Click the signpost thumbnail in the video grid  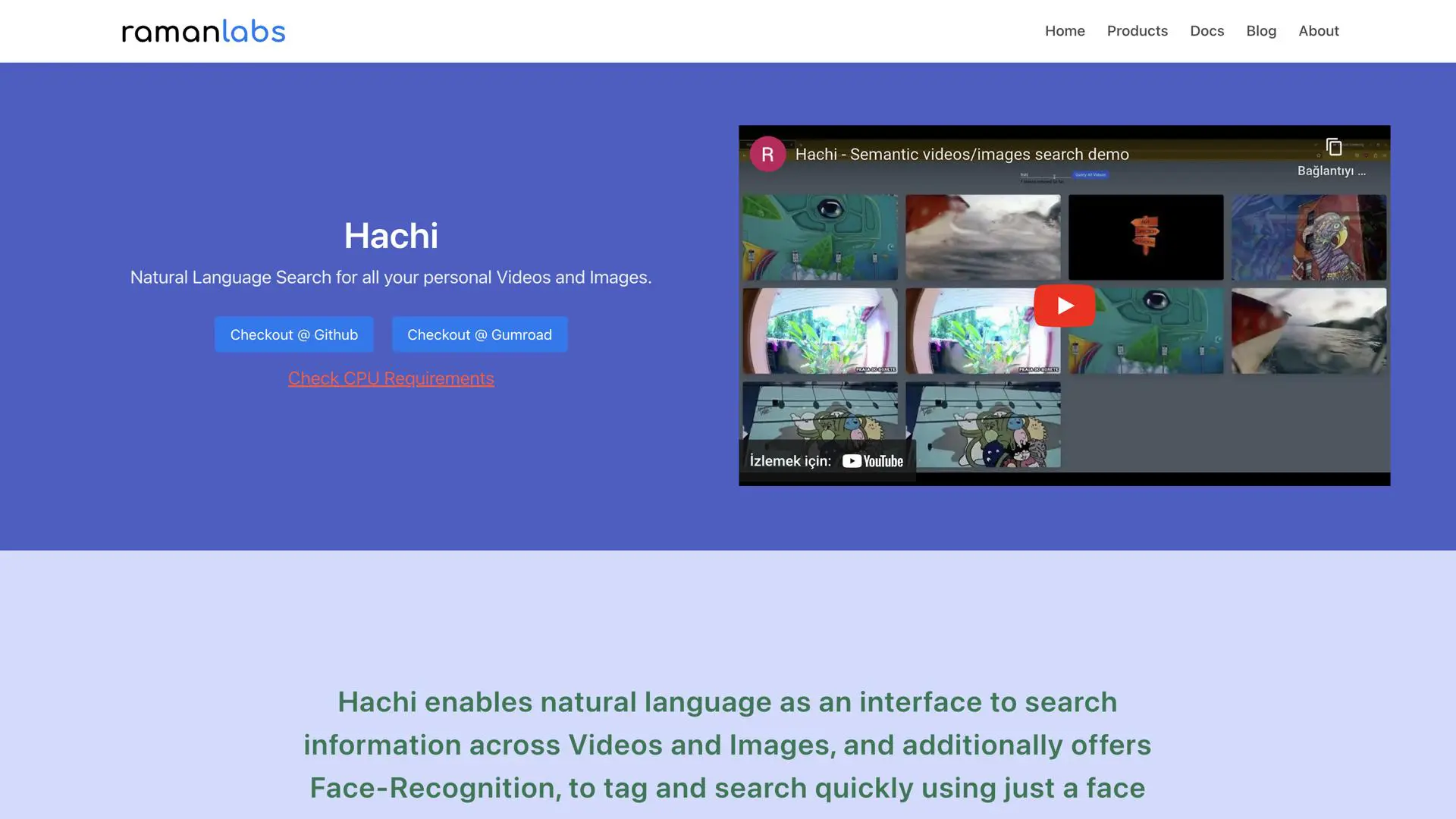click(x=1145, y=237)
